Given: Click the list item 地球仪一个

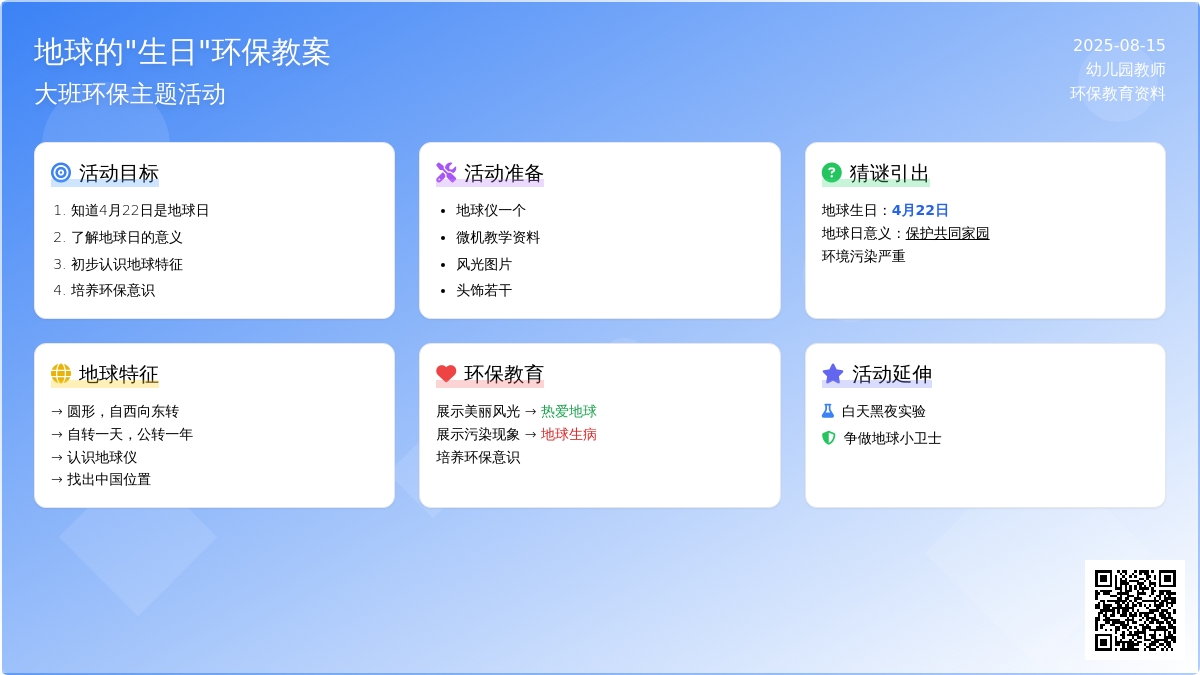Looking at the screenshot, I should 491,210.
